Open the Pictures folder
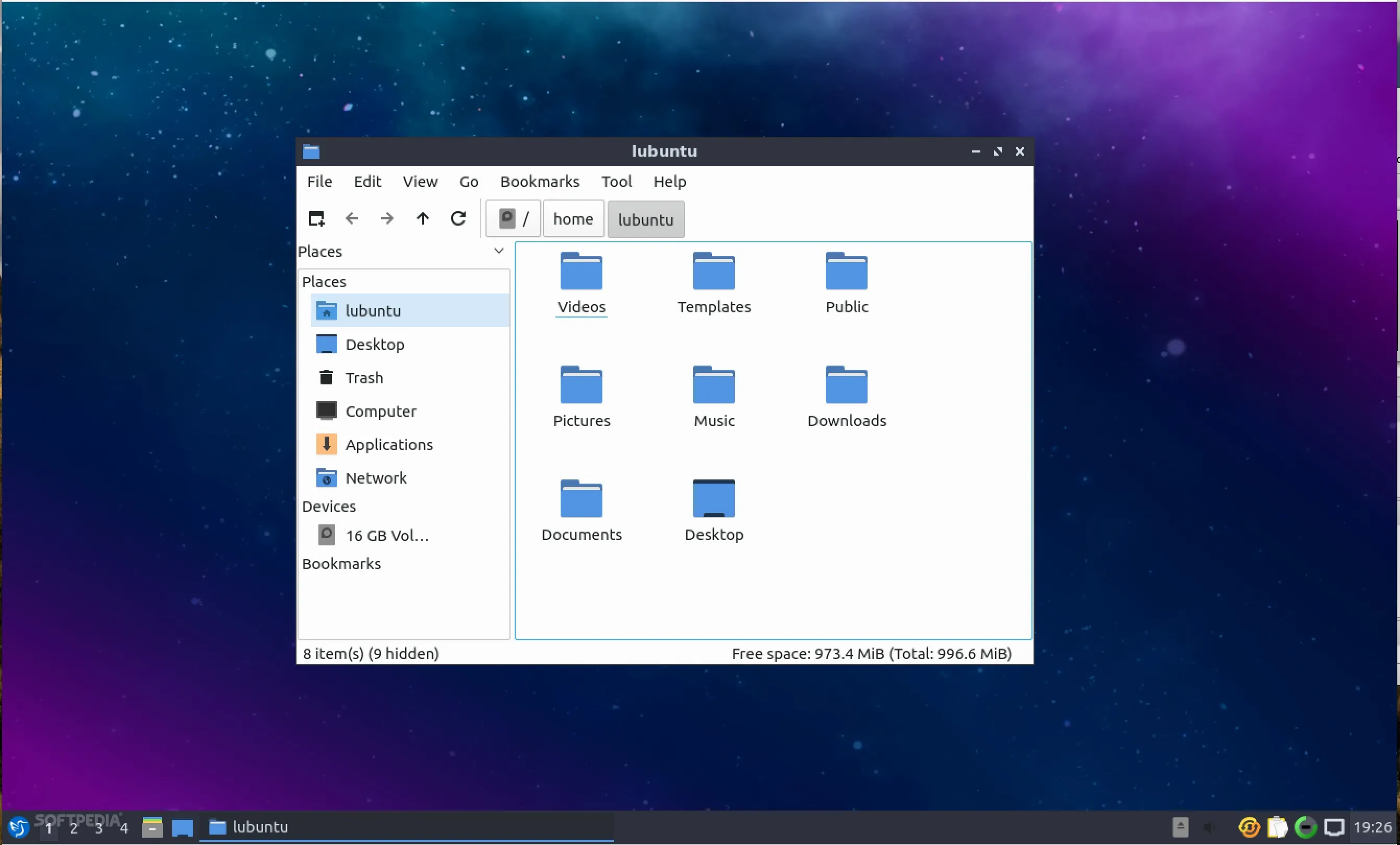 click(x=582, y=397)
